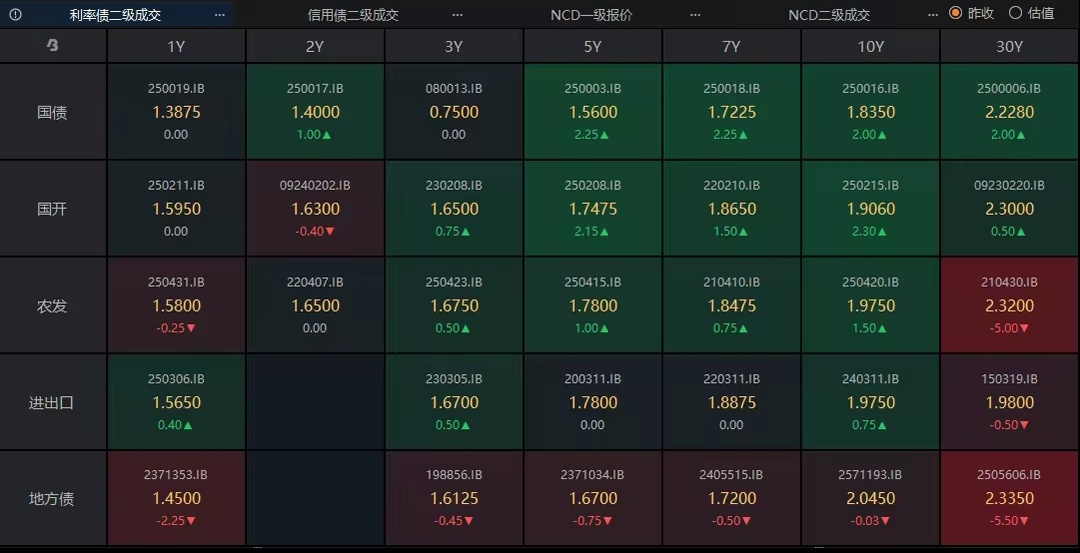Switch to the NCD一级报价 tab

click(x=591, y=15)
